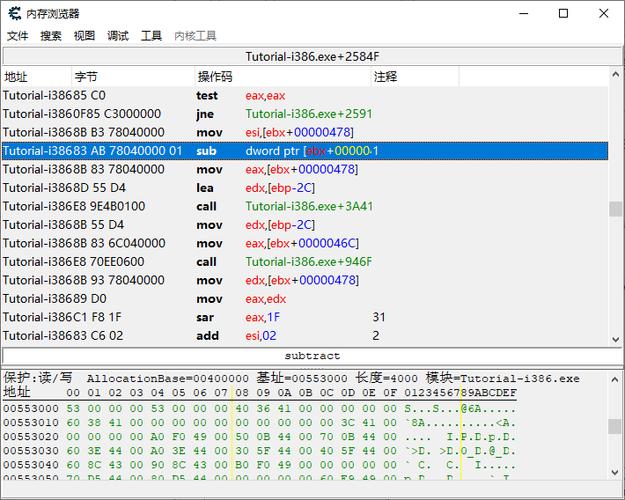Screen dimensions: 625x500
Task: Open the 调试 menu
Action: tap(118, 36)
